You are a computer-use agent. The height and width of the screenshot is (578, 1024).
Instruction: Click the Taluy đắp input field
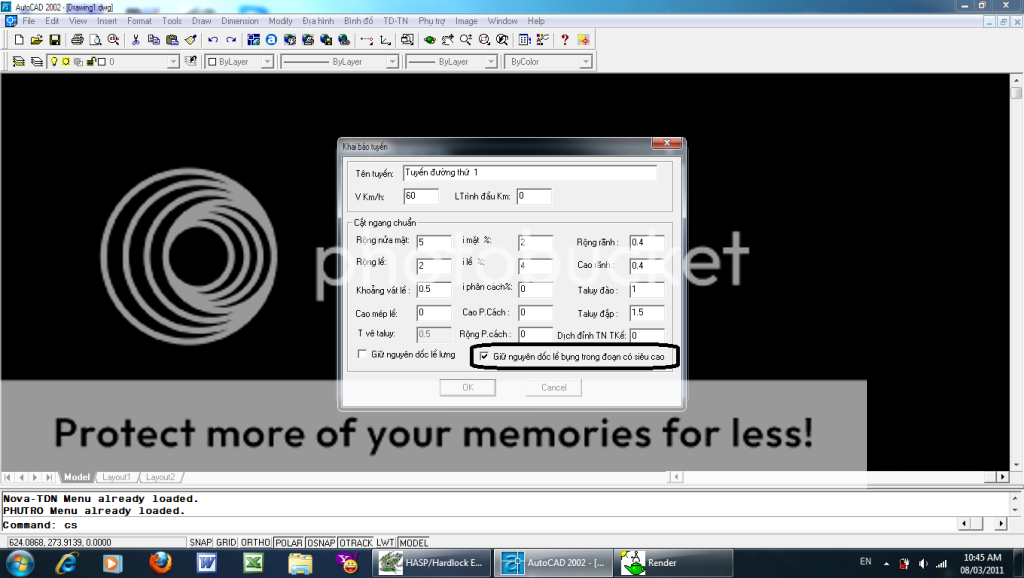click(x=647, y=313)
